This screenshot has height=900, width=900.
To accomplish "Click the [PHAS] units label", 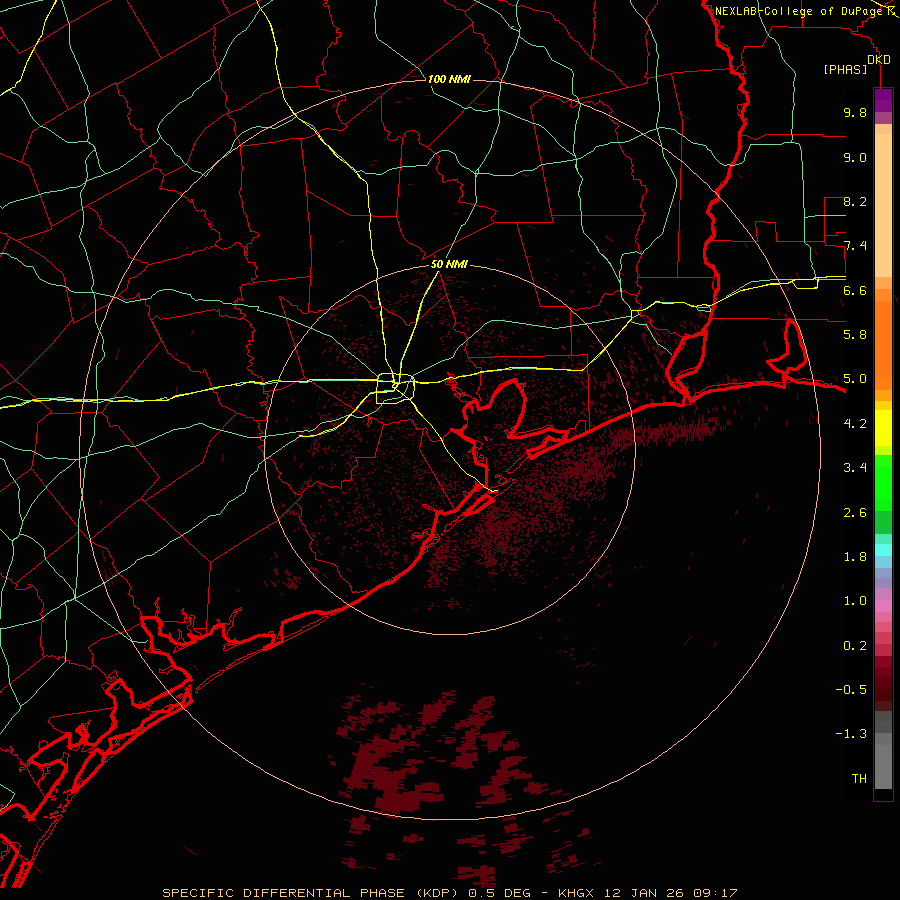I will coord(845,69).
